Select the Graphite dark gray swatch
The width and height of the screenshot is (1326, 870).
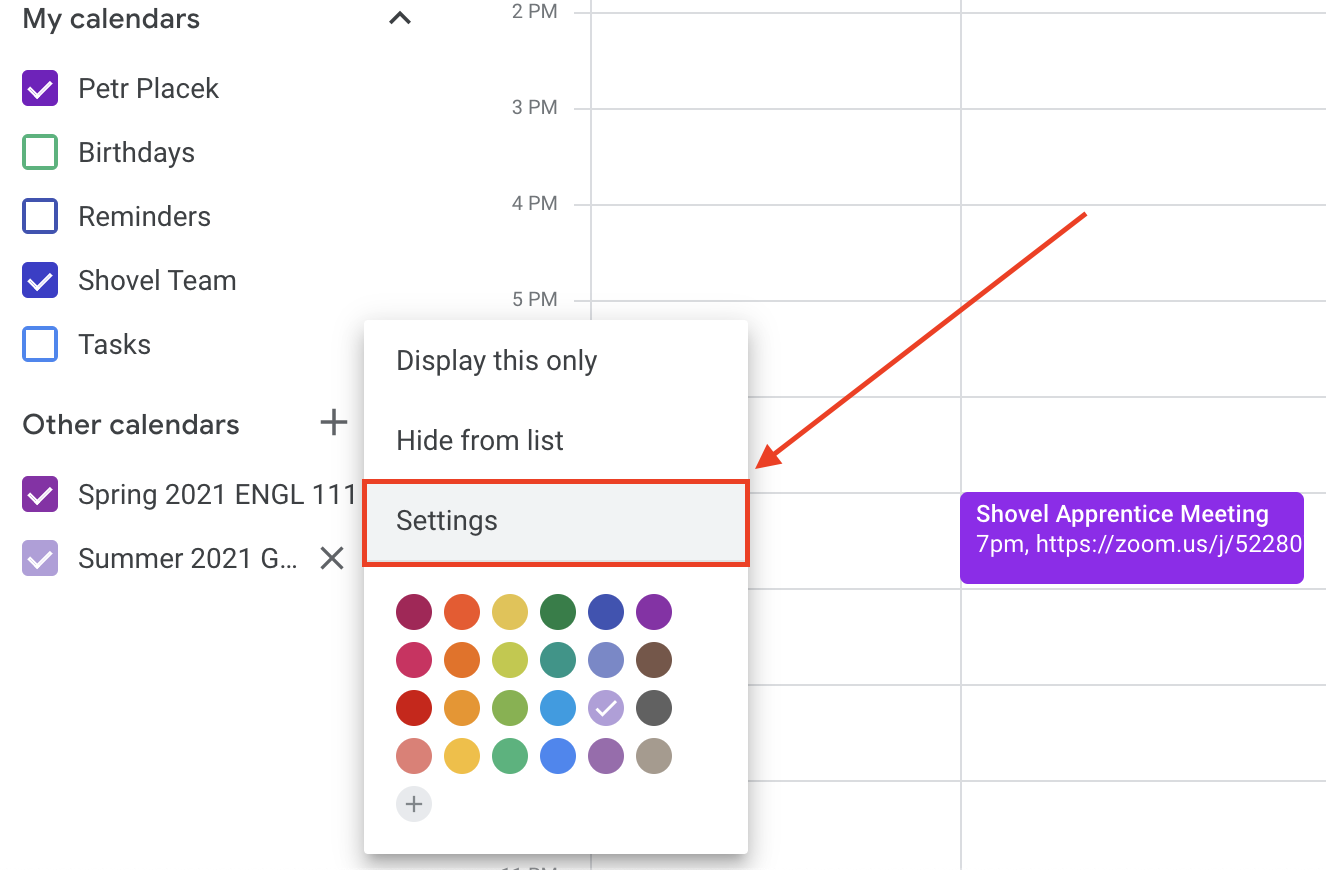pyautogui.click(x=654, y=707)
